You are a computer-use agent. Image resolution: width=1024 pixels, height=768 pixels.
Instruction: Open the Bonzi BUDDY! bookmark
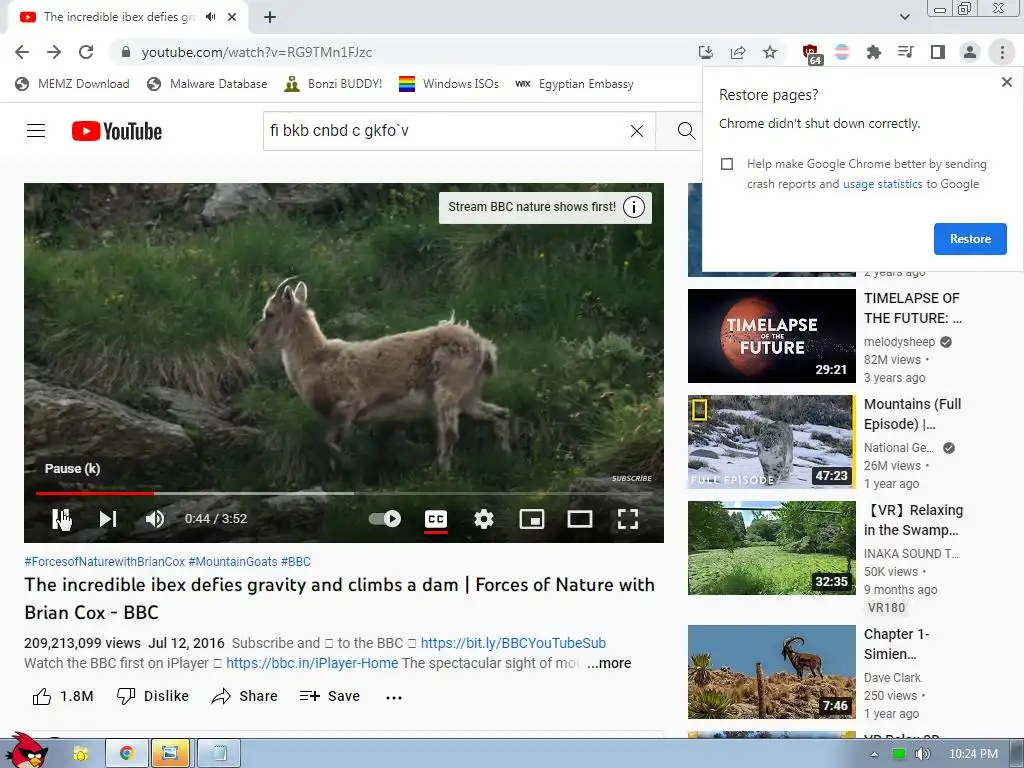(x=333, y=84)
